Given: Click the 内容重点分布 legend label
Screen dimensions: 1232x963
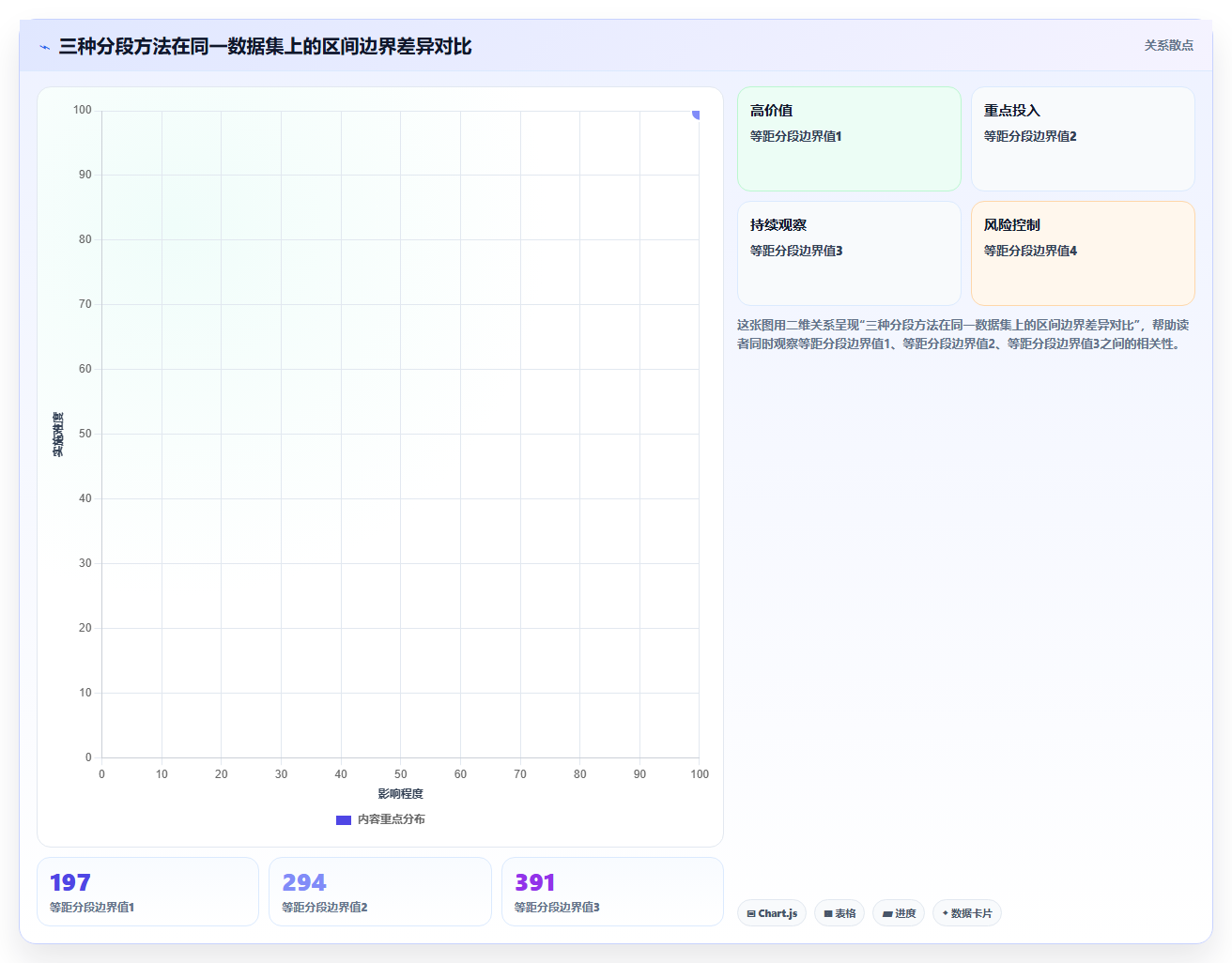Looking at the screenshot, I should (x=392, y=819).
